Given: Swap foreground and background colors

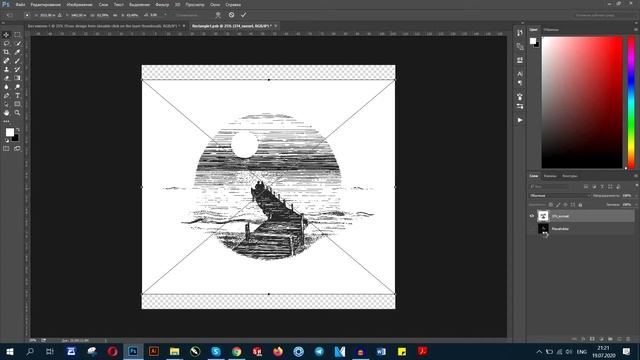Looking at the screenshot, I should coord(18,130).
